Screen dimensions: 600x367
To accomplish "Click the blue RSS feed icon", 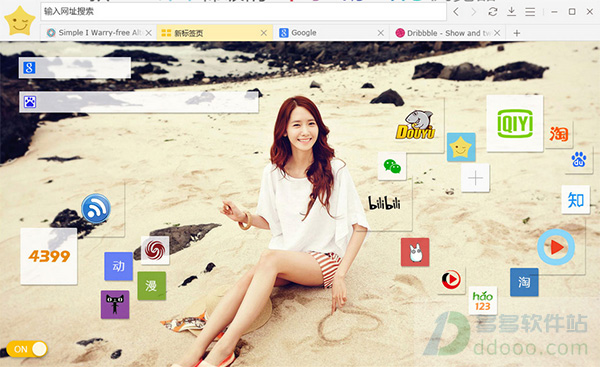I will (96, 209).
